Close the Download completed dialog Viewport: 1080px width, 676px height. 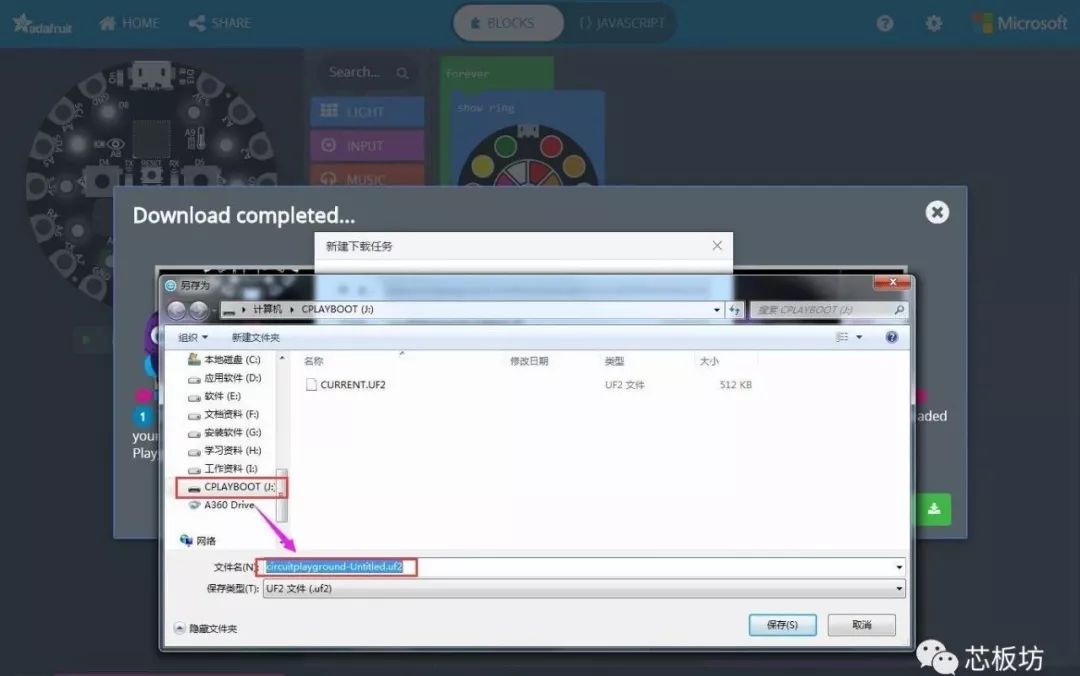tap(937, 212)
